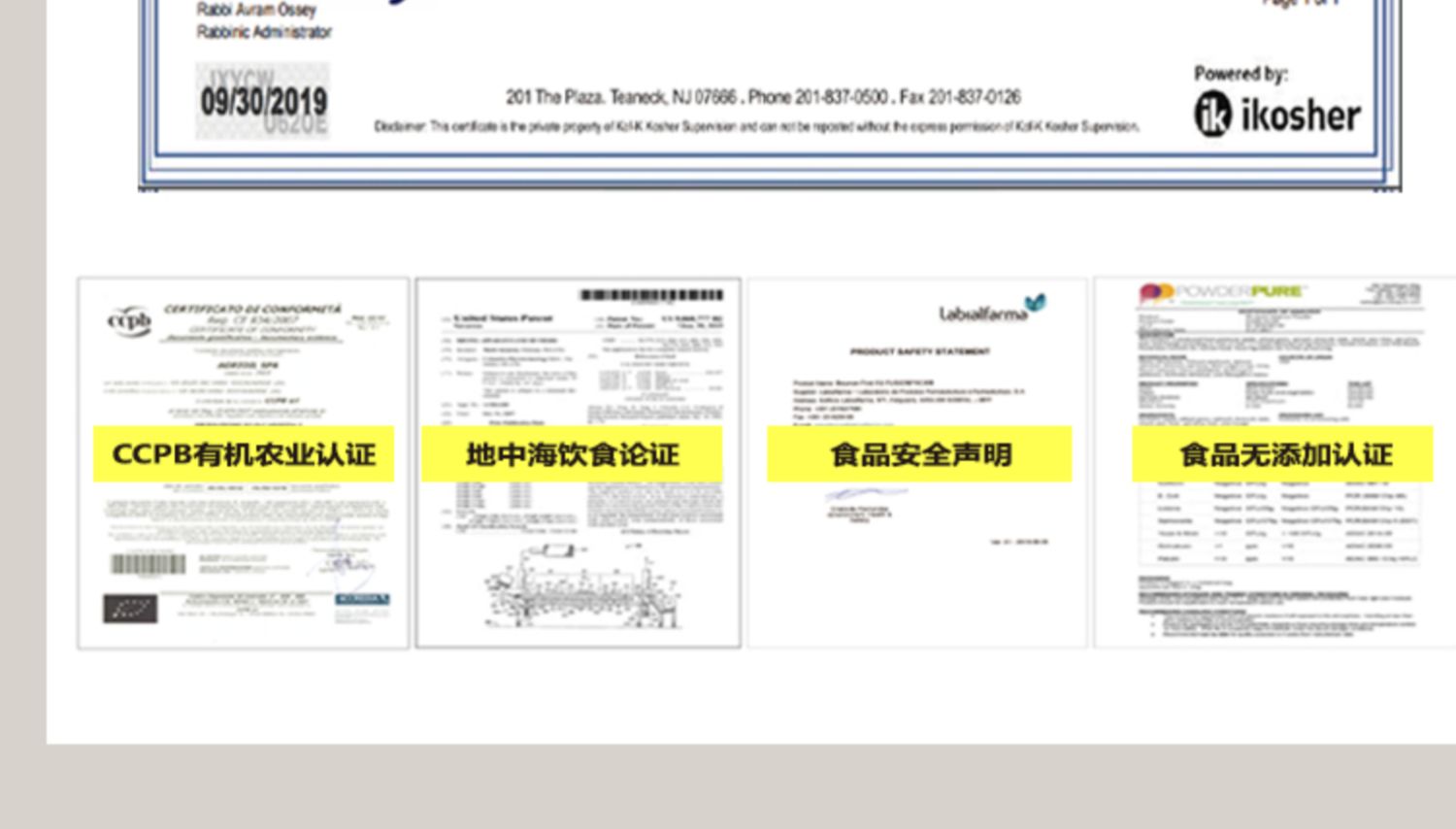Click the barcode on CCPB certificate
This screenshot has height=829, width=1456.
click(148, 564)
